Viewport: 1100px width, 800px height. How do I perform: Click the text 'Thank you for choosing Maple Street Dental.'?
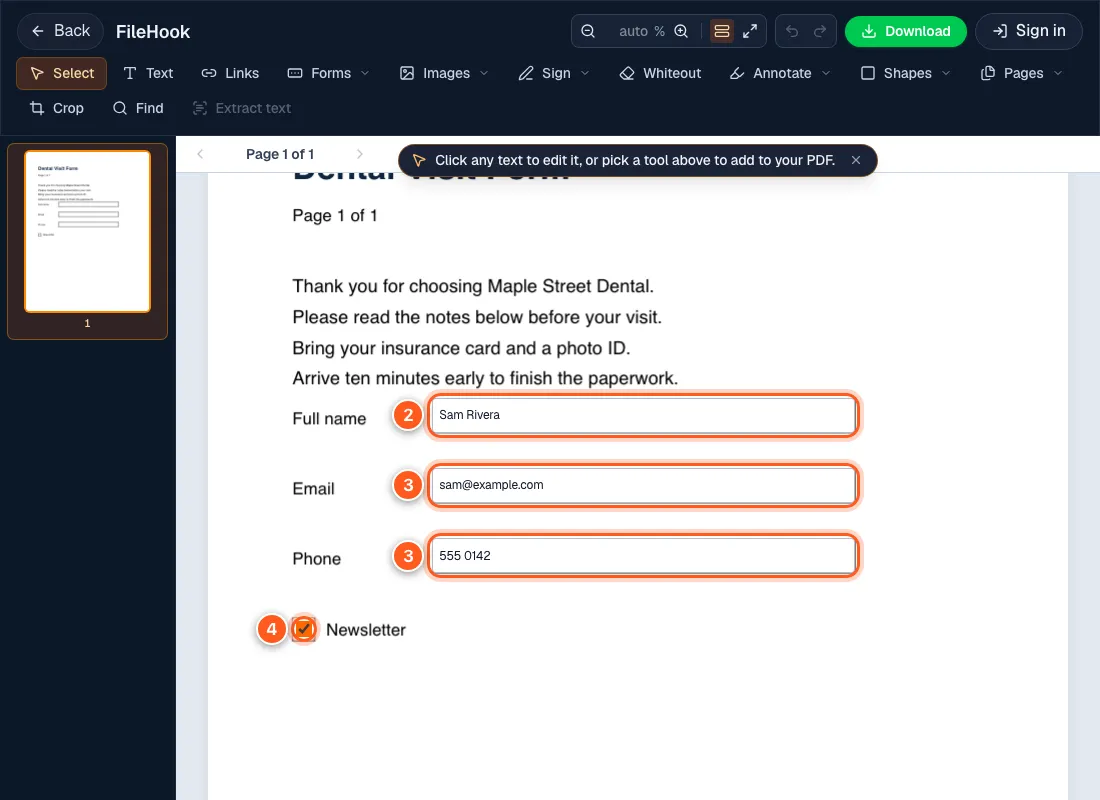pos(473,286)
